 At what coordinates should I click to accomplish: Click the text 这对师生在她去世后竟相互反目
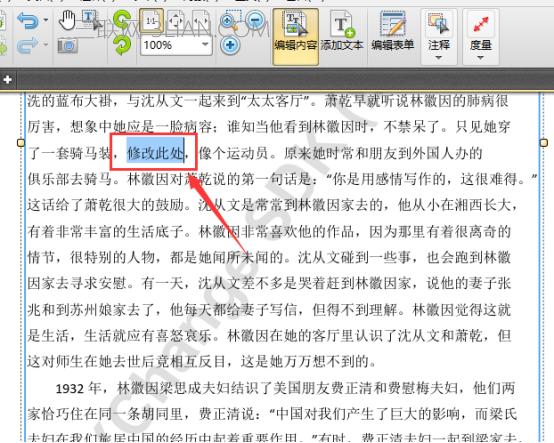point(126,361)
